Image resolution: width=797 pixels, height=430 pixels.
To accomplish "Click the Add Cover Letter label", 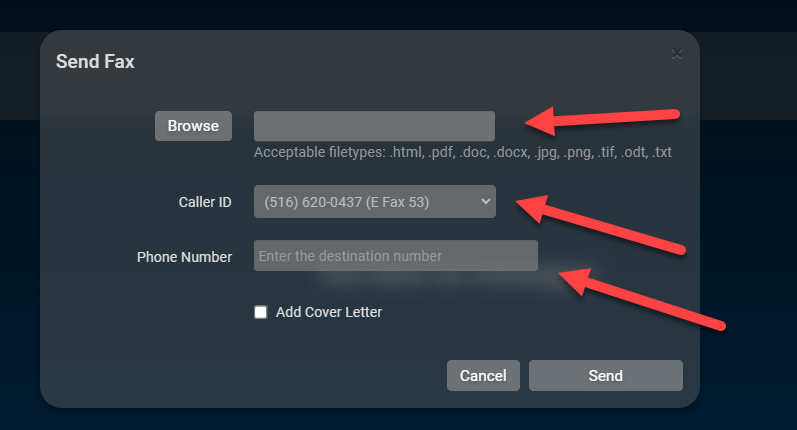I will (329, 312).
